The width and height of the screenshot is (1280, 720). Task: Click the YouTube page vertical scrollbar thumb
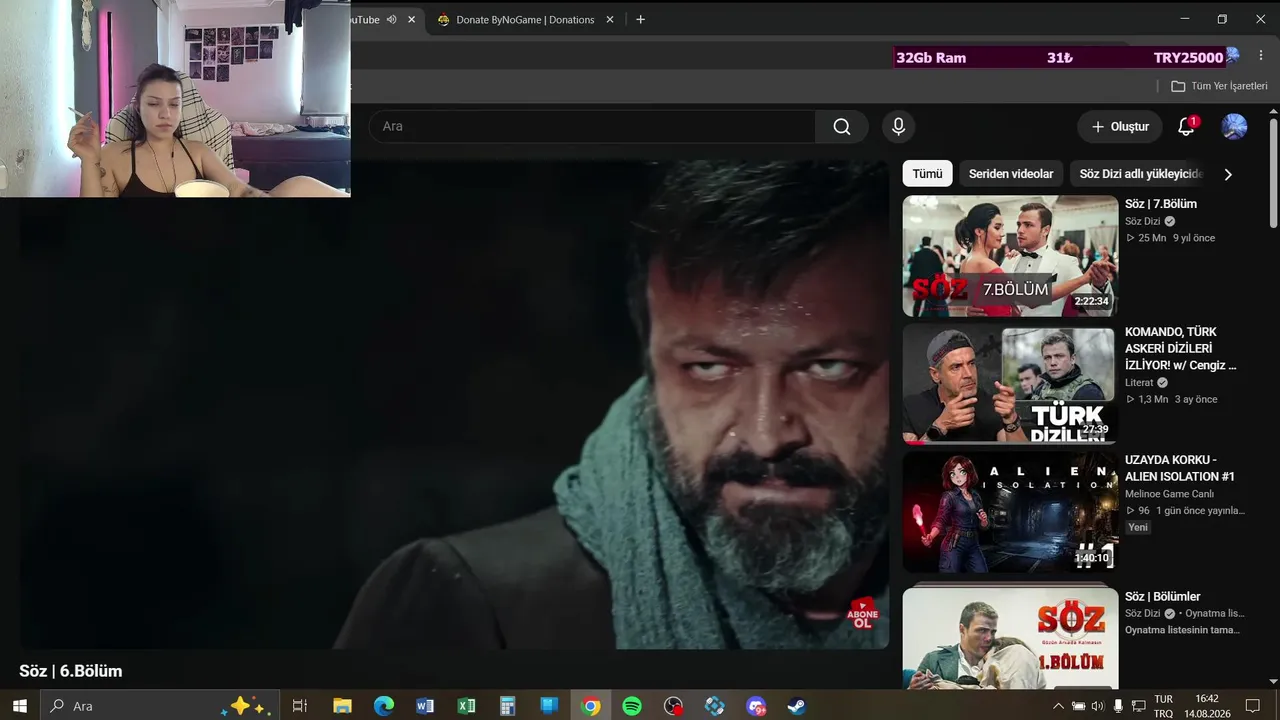(1273, 175)
